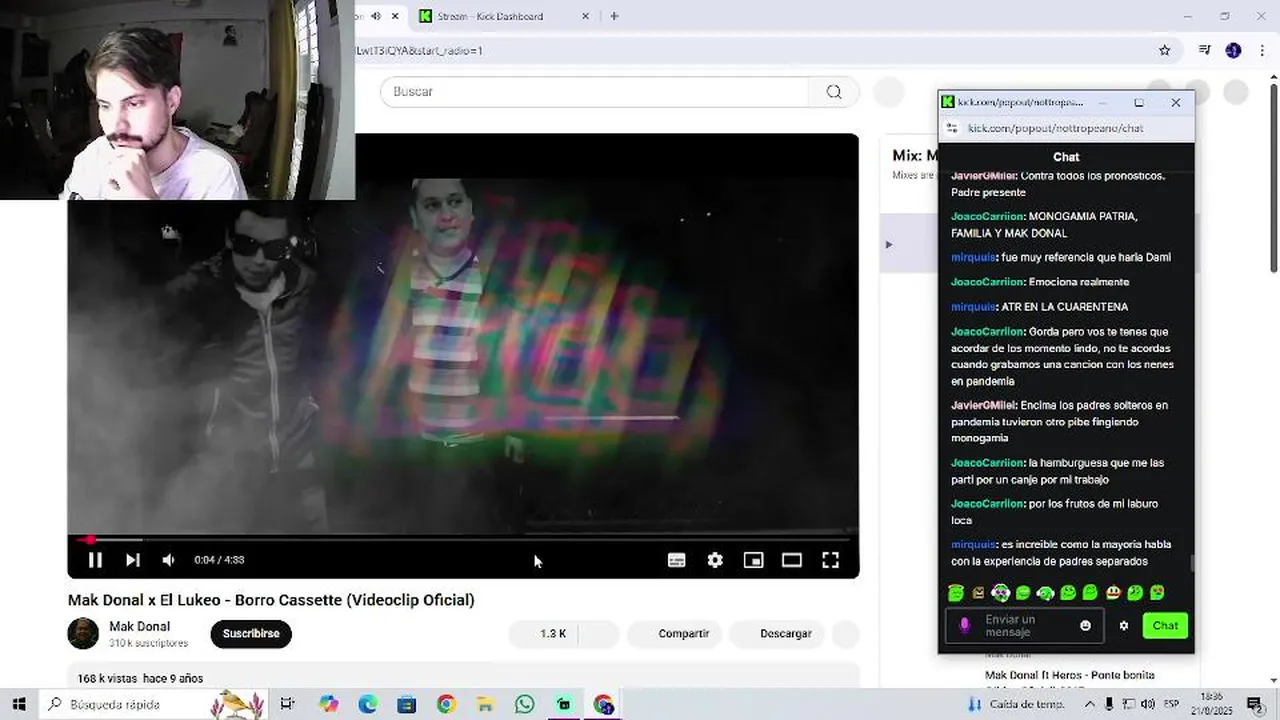The height and width of the screenshot is (720, 1280).
Task: Open WhatsApp from taskbar
Action: coord(525,704)
